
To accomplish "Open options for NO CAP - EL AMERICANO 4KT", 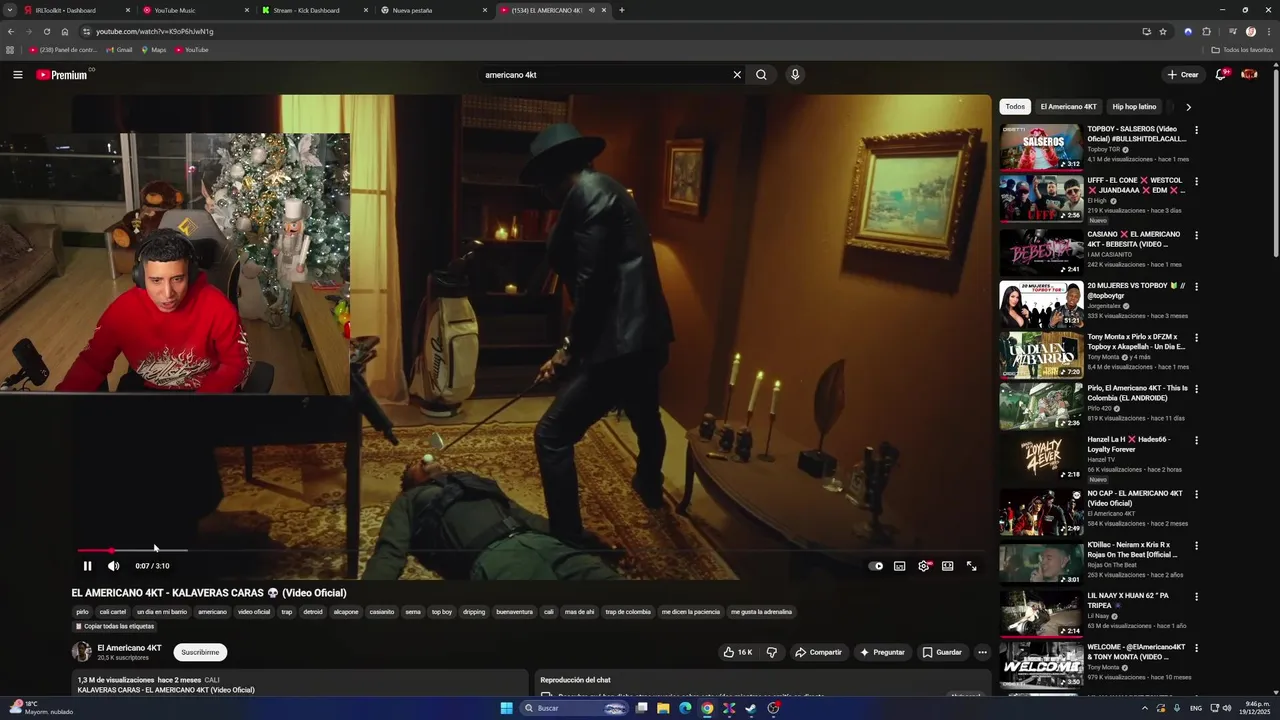I will coord(1196,494).
